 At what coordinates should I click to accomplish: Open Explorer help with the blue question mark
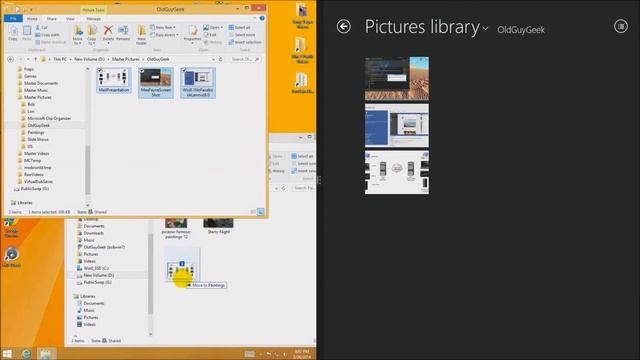pos(262,18)
